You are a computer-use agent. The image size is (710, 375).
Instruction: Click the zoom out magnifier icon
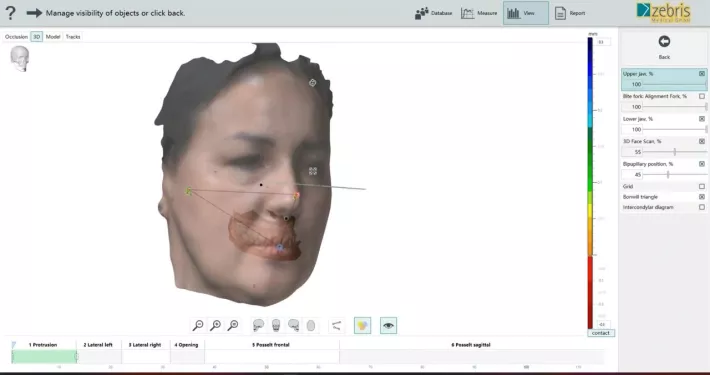pos(198,325)
